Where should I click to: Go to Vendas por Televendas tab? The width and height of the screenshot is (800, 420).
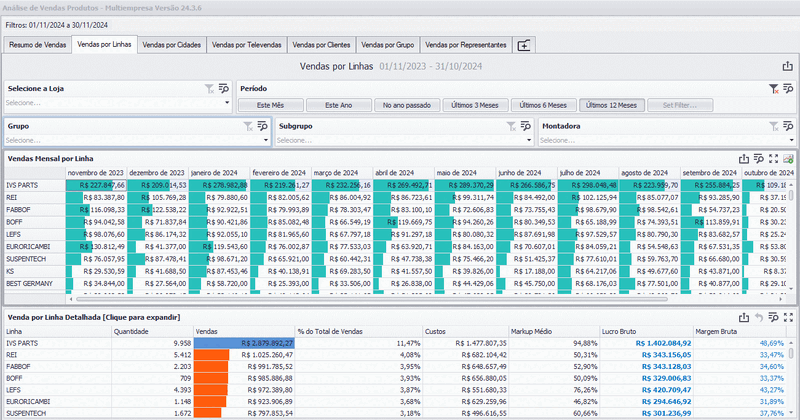tap(246, 45)
